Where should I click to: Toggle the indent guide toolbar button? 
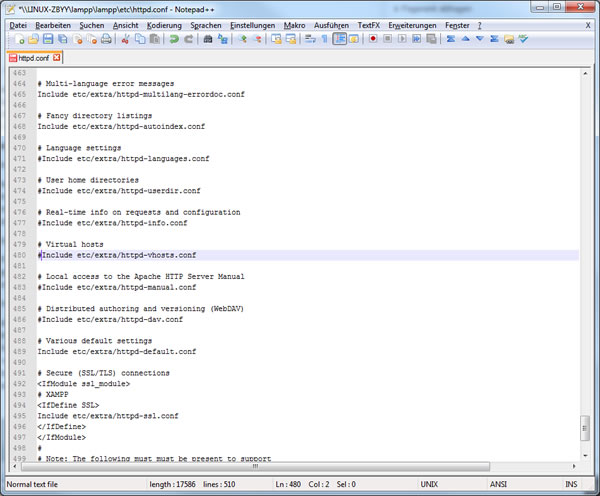click(340, 40)
